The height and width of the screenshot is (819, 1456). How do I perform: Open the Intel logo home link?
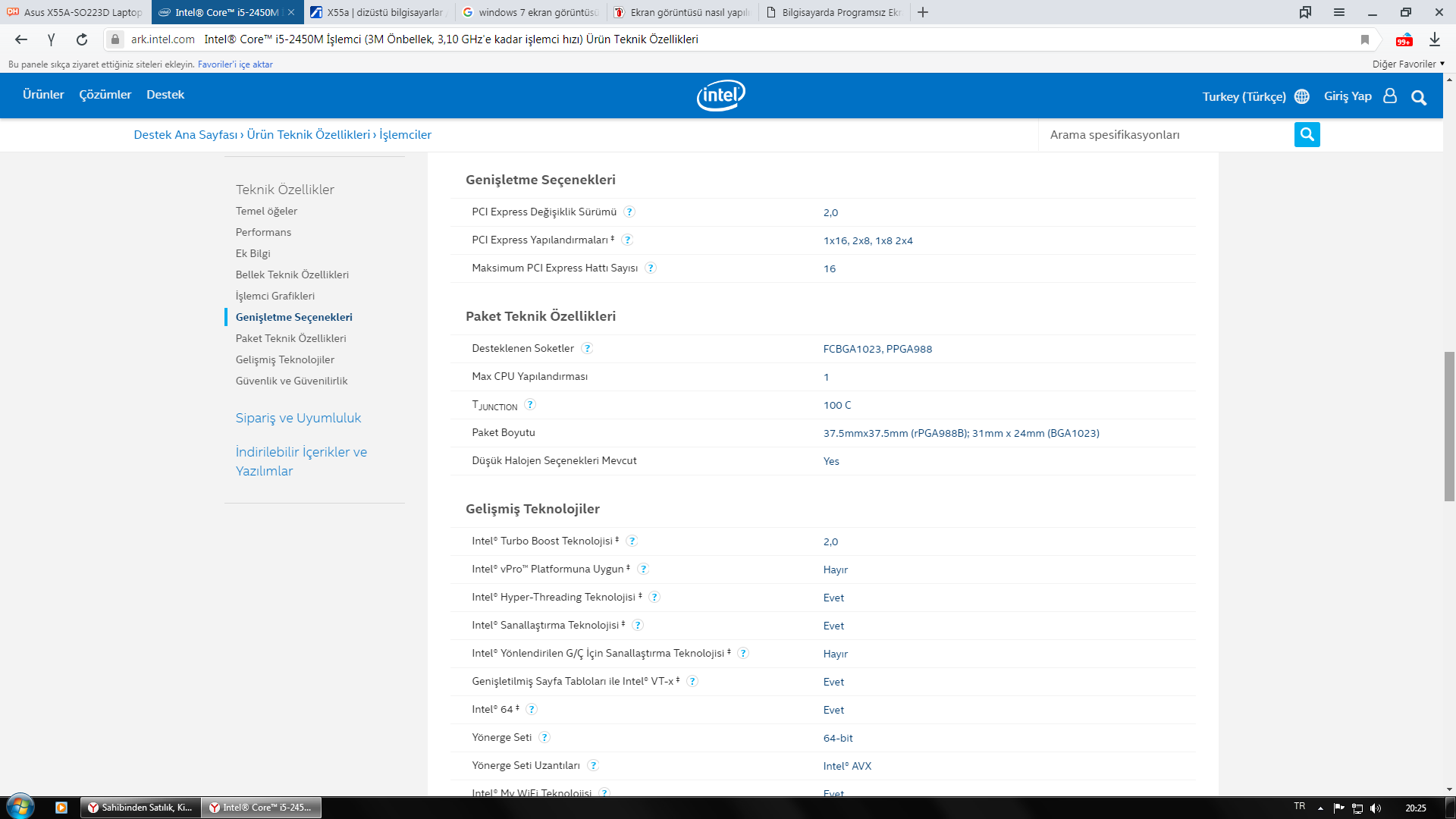(720, 96)
